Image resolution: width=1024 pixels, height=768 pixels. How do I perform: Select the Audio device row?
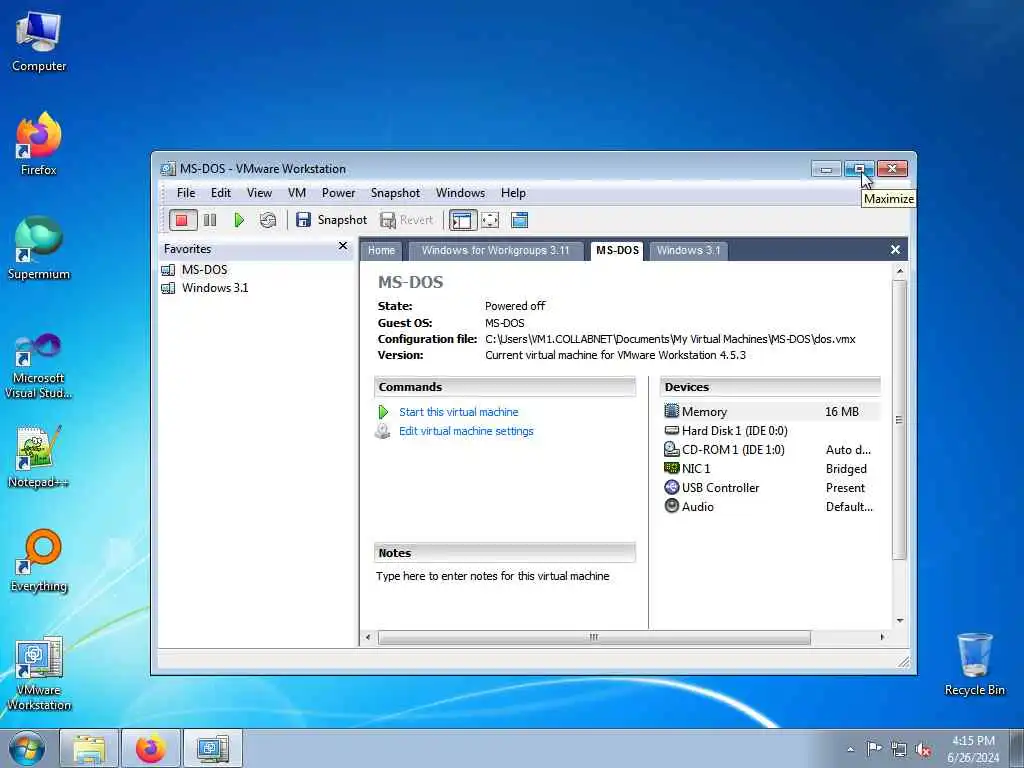tap(771, 507)
